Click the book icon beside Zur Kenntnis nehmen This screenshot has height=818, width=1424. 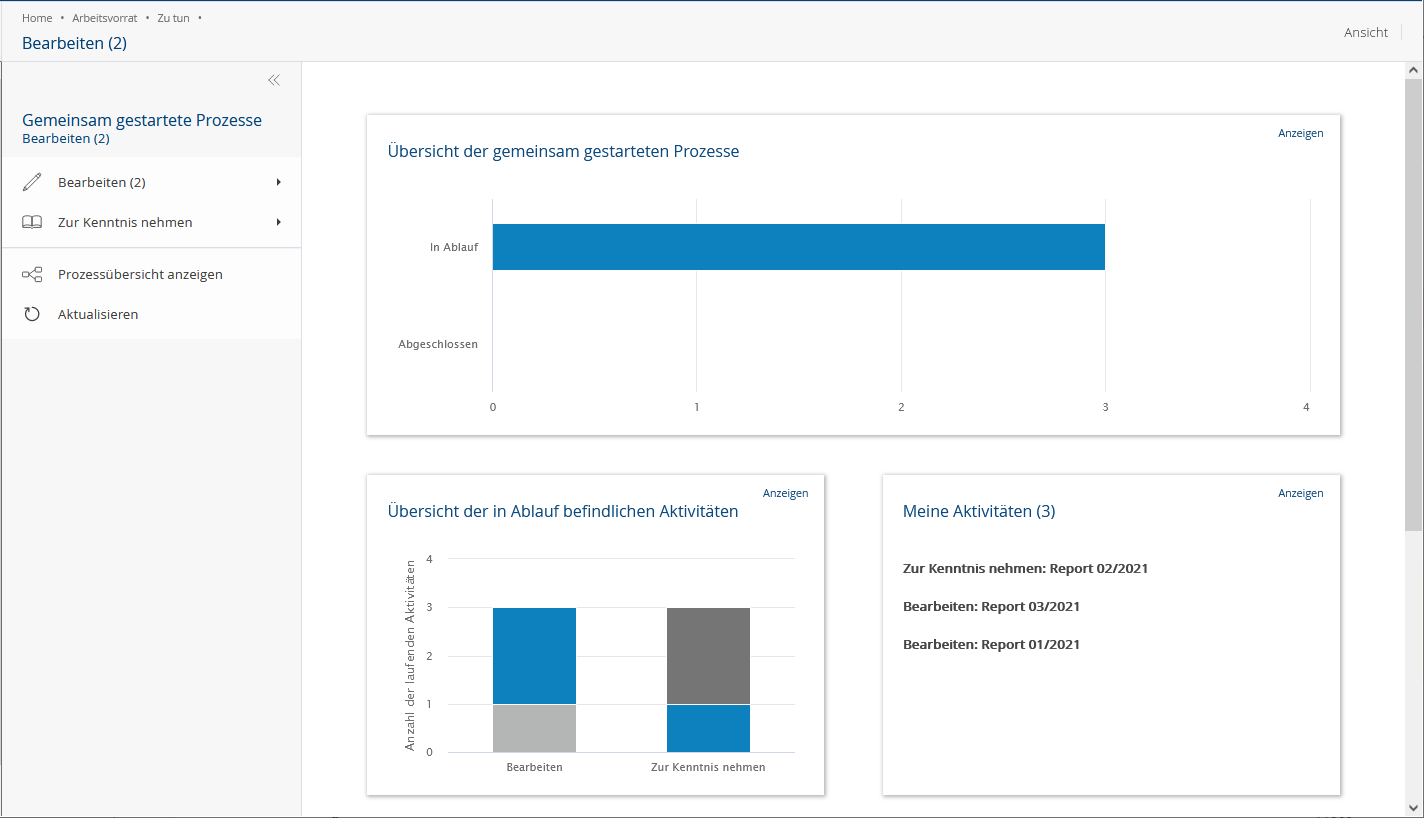pyautogui.click(x=32, y=222)
